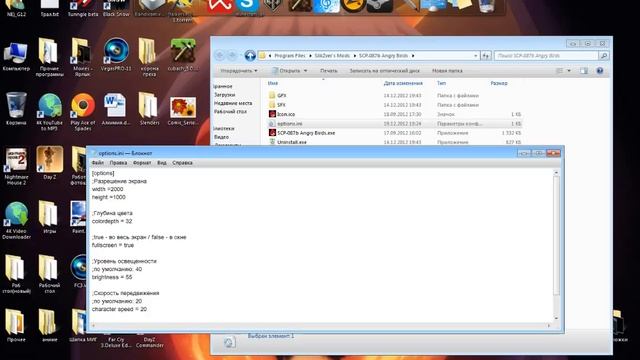
Task: Open the Slenders folder on the desktop
Action: pos(149,106)
